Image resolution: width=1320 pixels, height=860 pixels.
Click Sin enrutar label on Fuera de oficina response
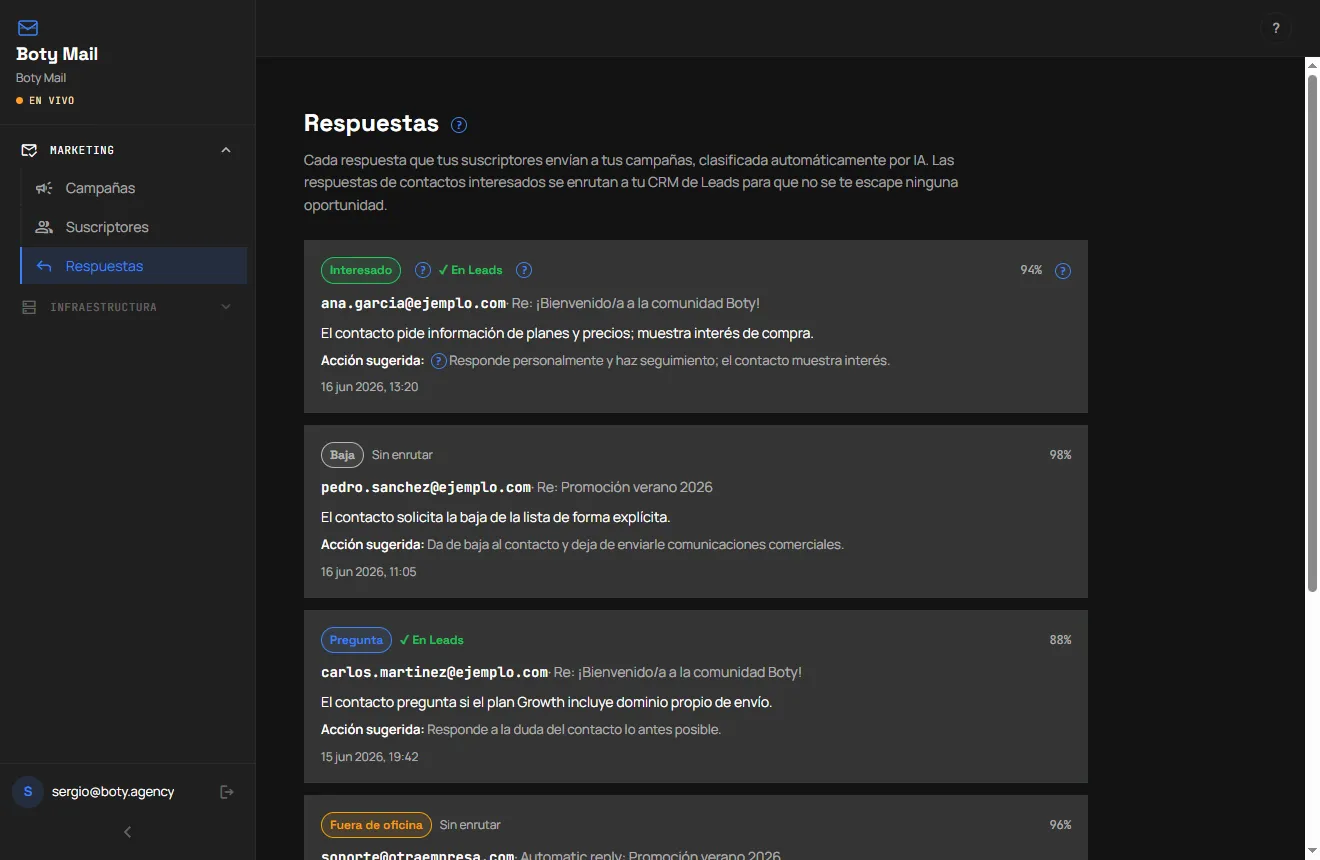470,825
